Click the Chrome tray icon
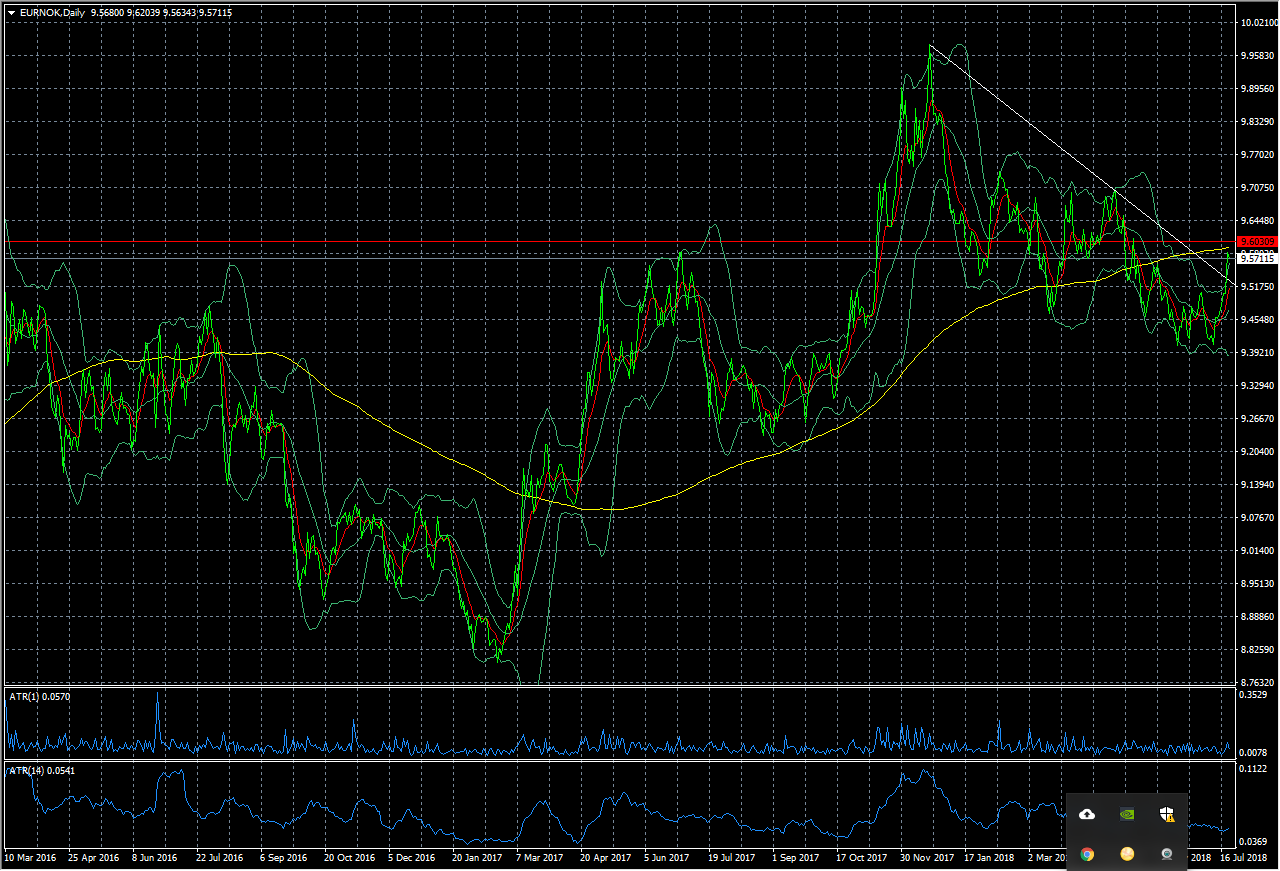 click(1087, 854)
